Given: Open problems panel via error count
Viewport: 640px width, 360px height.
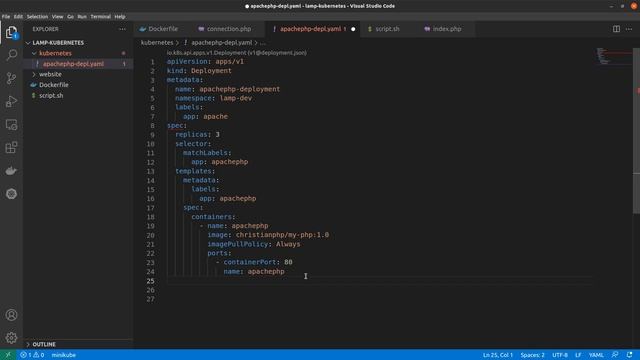Looking at the screenshot, I should (32, 355).
